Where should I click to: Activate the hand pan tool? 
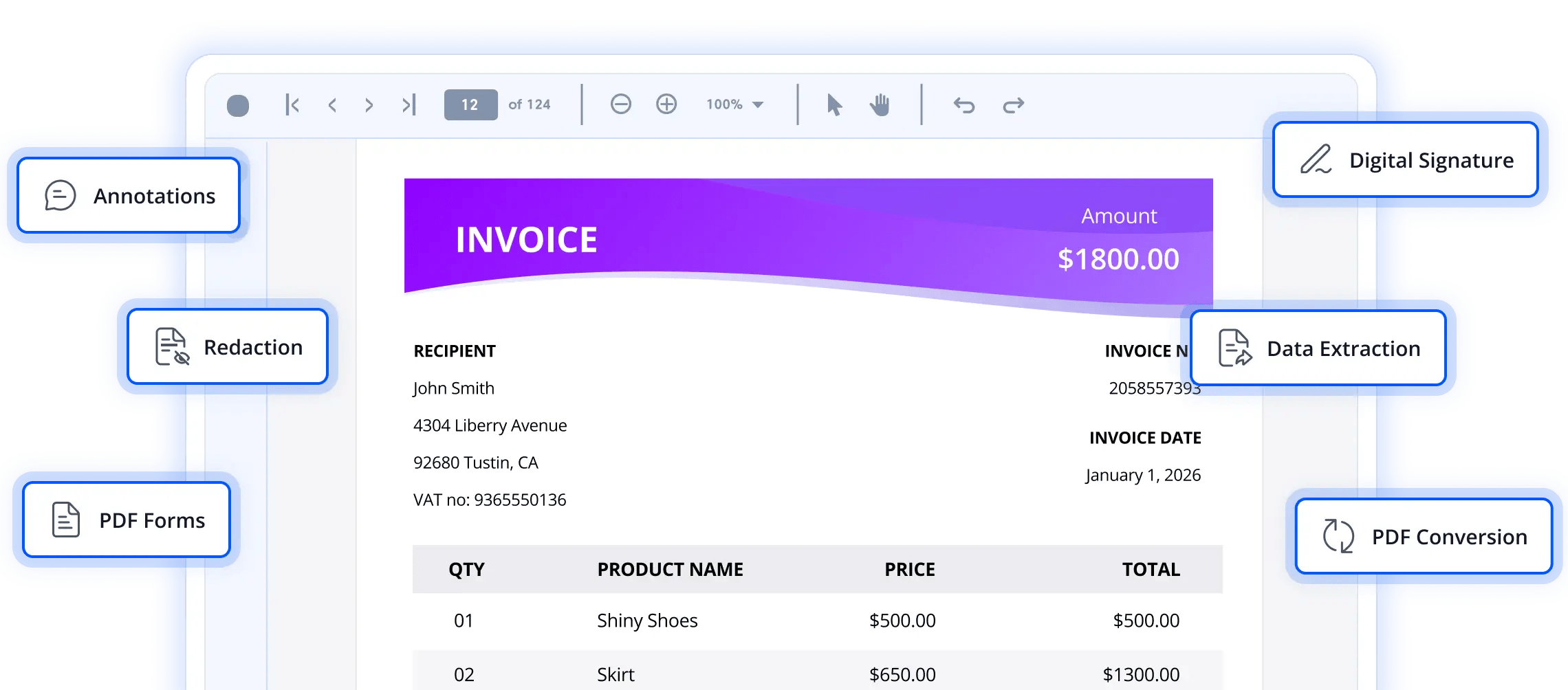coord(880,105)
